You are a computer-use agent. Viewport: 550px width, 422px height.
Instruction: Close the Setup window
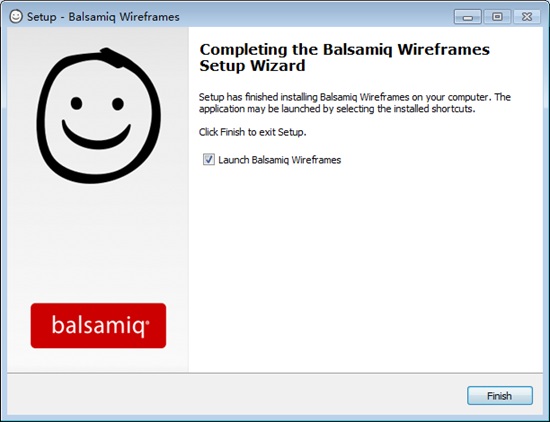coord(527,17)
